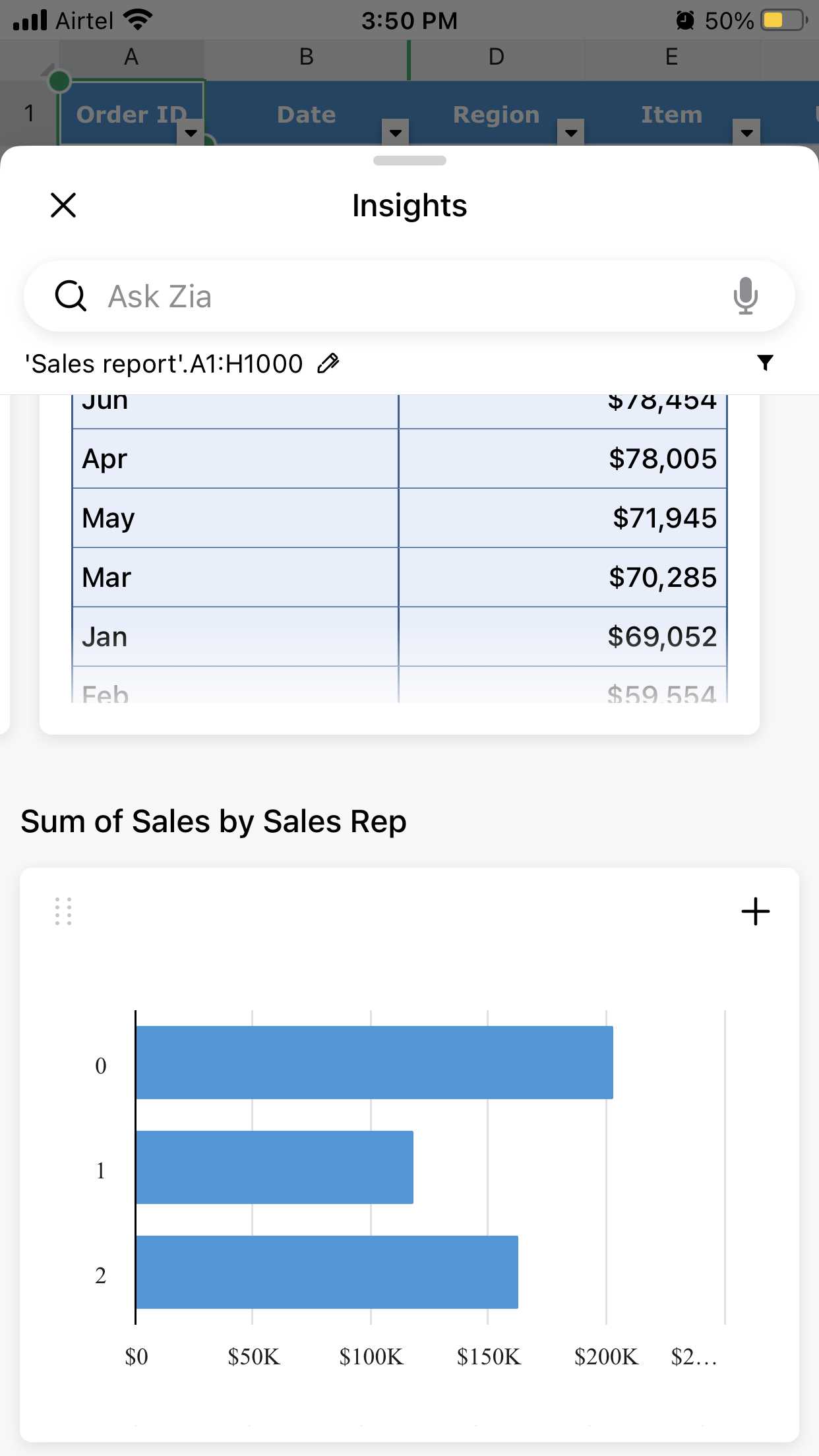
Task: Select column D header
Action: click(x=496, y=57)
